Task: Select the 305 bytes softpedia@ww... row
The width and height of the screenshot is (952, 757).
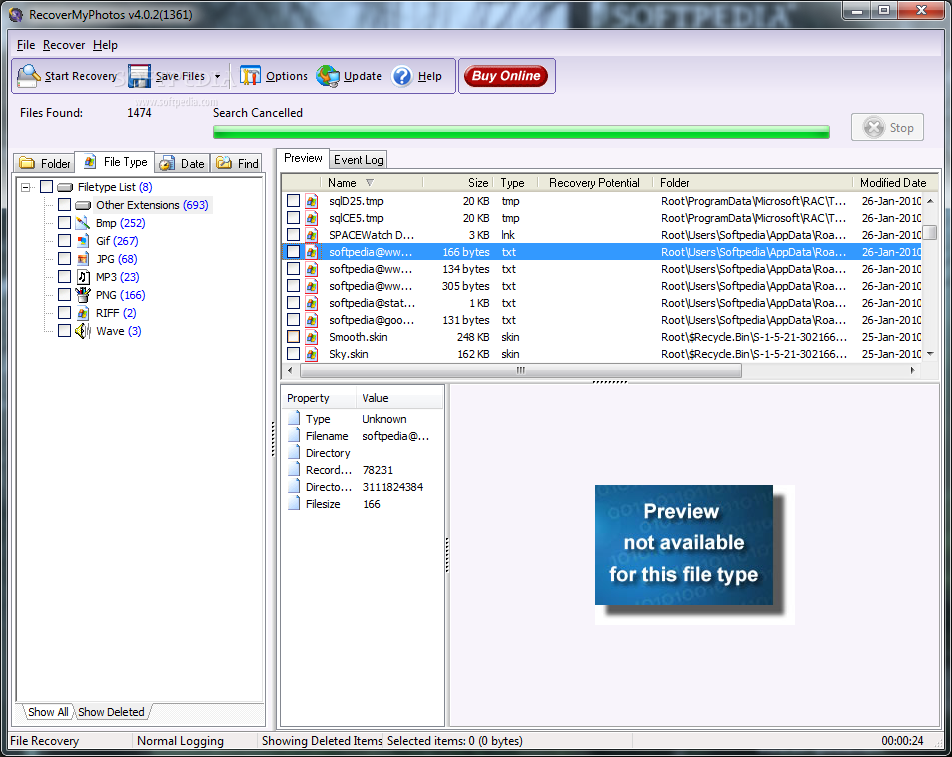Action: [x=603, y=286]
